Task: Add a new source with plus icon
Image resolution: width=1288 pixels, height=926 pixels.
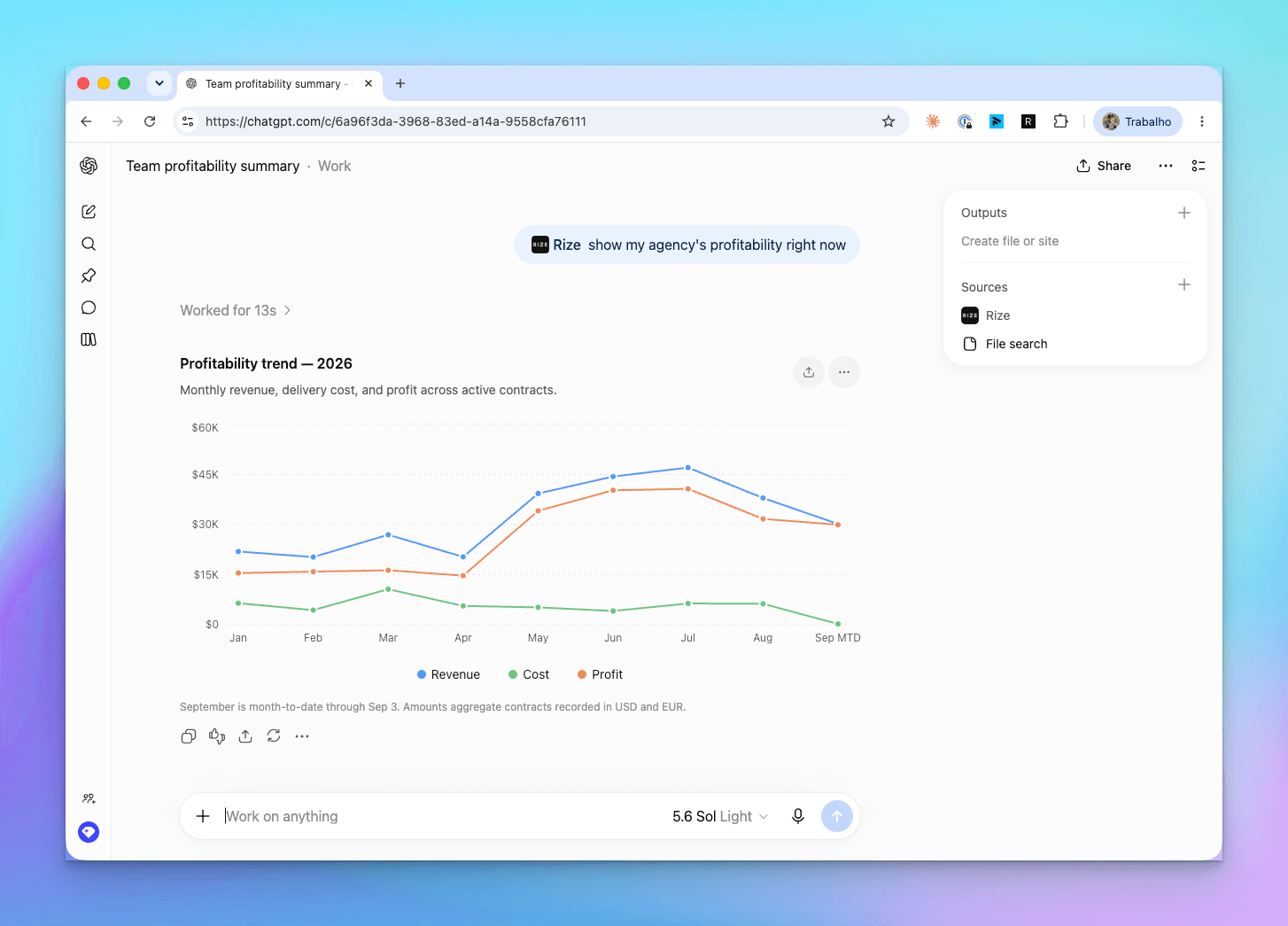Action: click(1184, 284)
